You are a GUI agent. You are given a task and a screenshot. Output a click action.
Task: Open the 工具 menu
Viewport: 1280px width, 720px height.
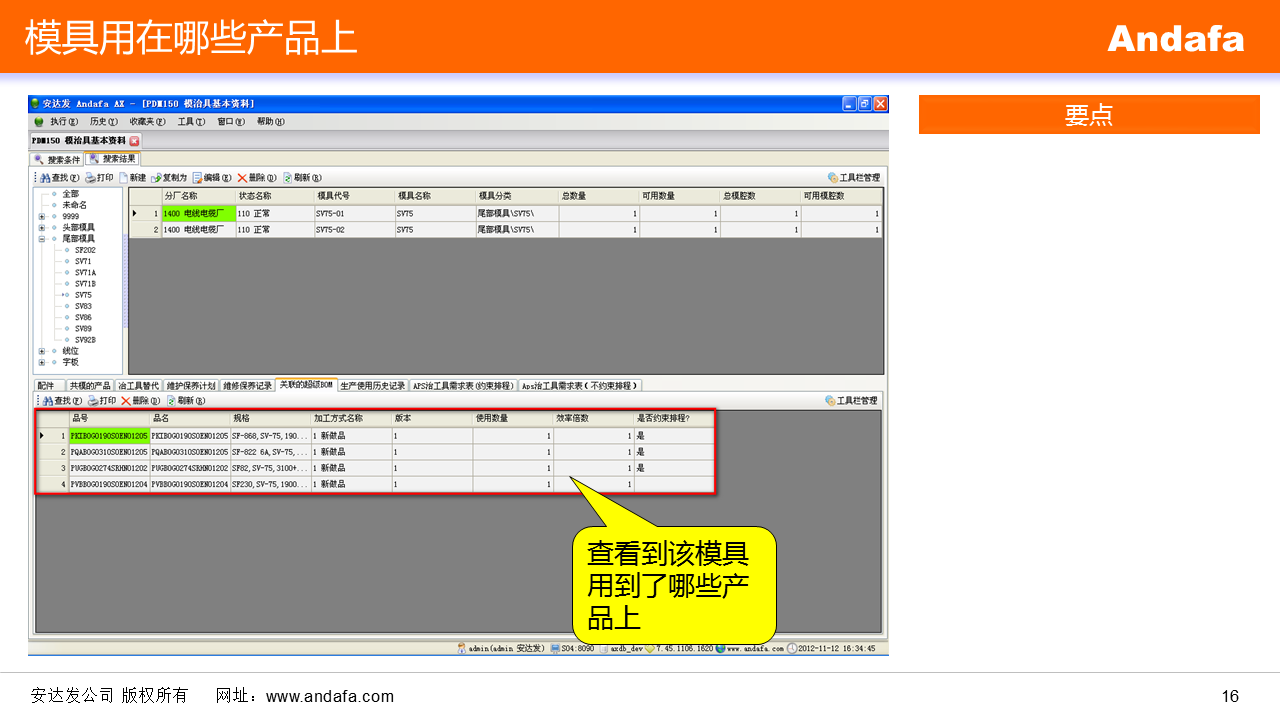pos(190,122)
